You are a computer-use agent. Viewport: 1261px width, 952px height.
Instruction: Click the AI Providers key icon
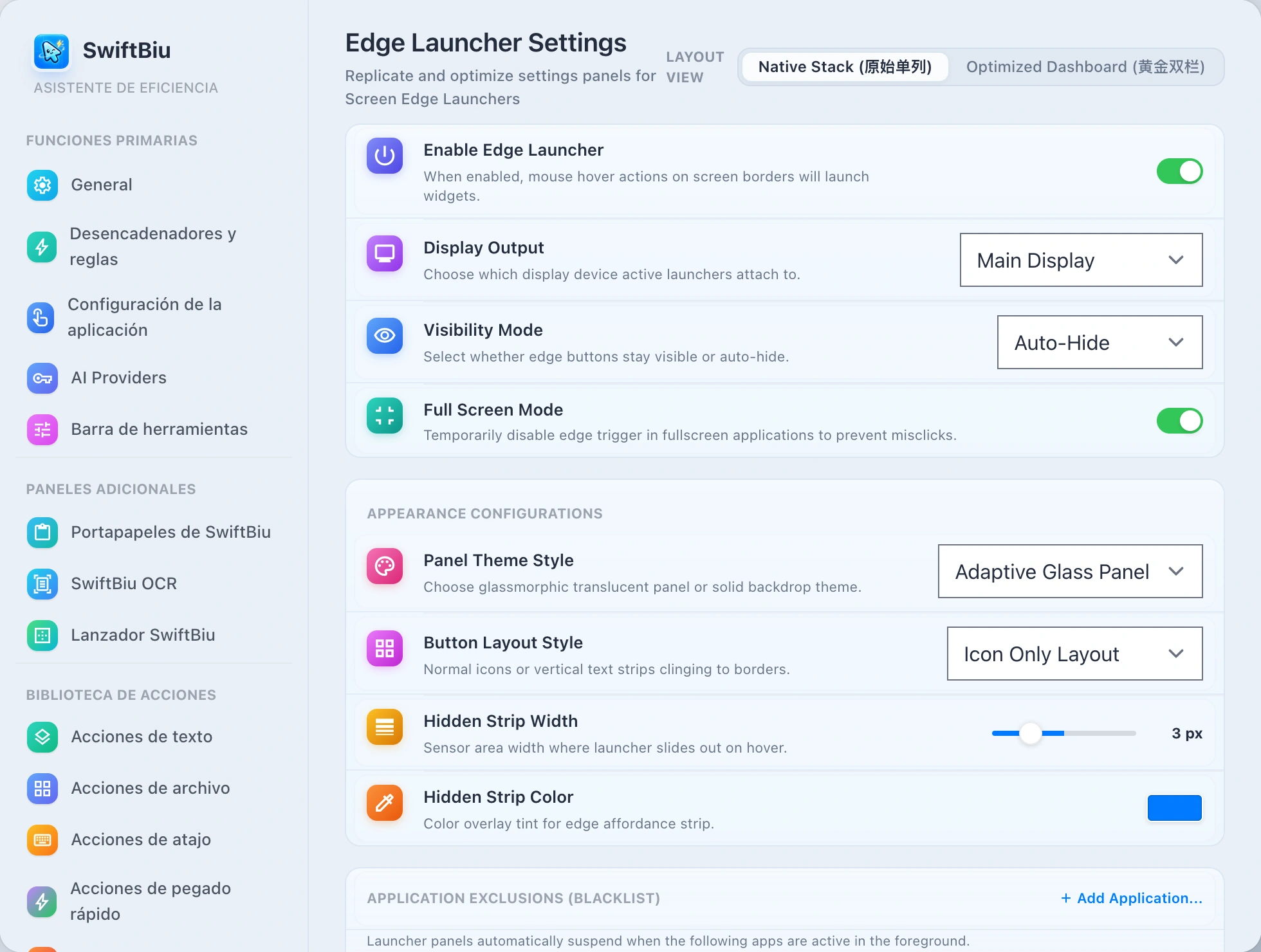tap(42, 378)
